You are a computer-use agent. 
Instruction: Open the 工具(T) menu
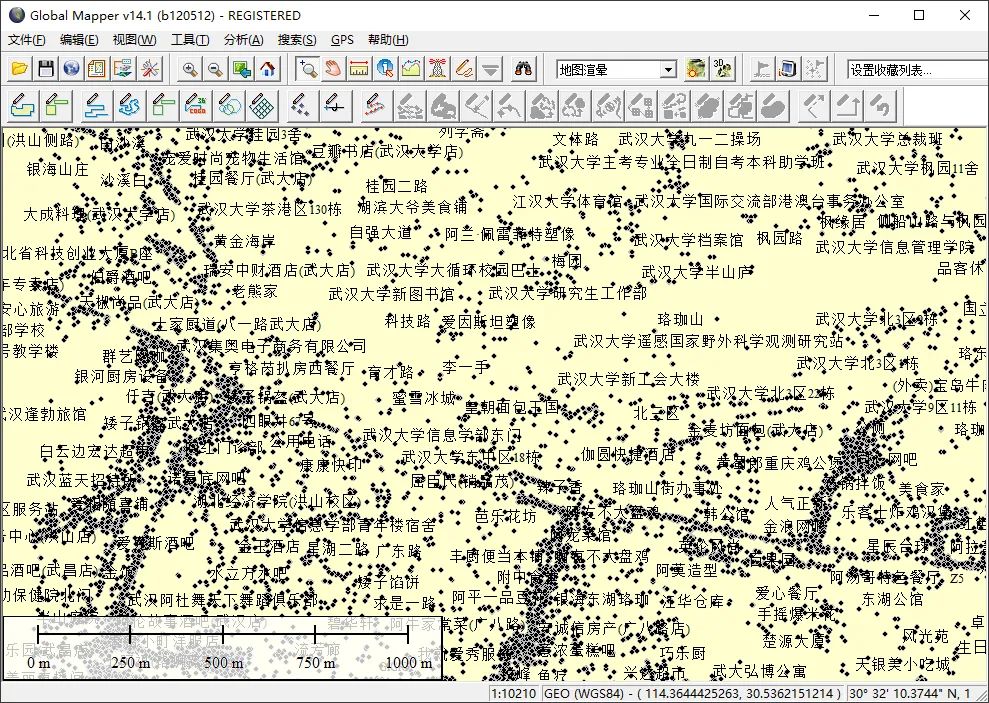tap(190, 40)
